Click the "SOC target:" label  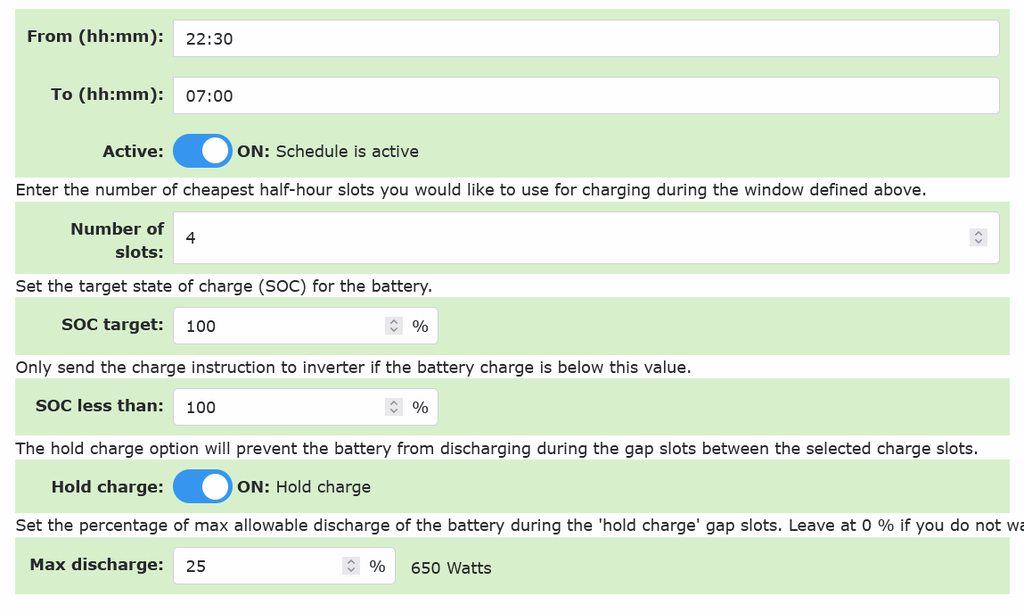[x=112, y=325]
